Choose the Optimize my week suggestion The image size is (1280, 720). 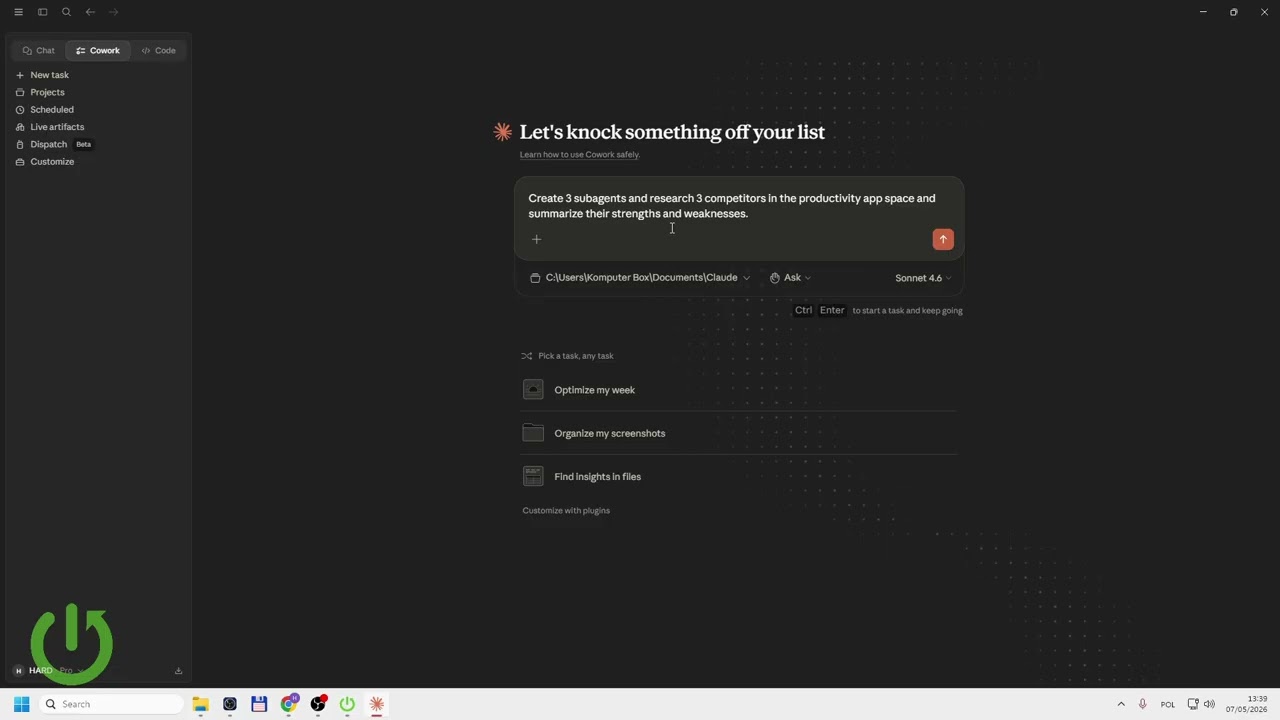coord(739,390)
